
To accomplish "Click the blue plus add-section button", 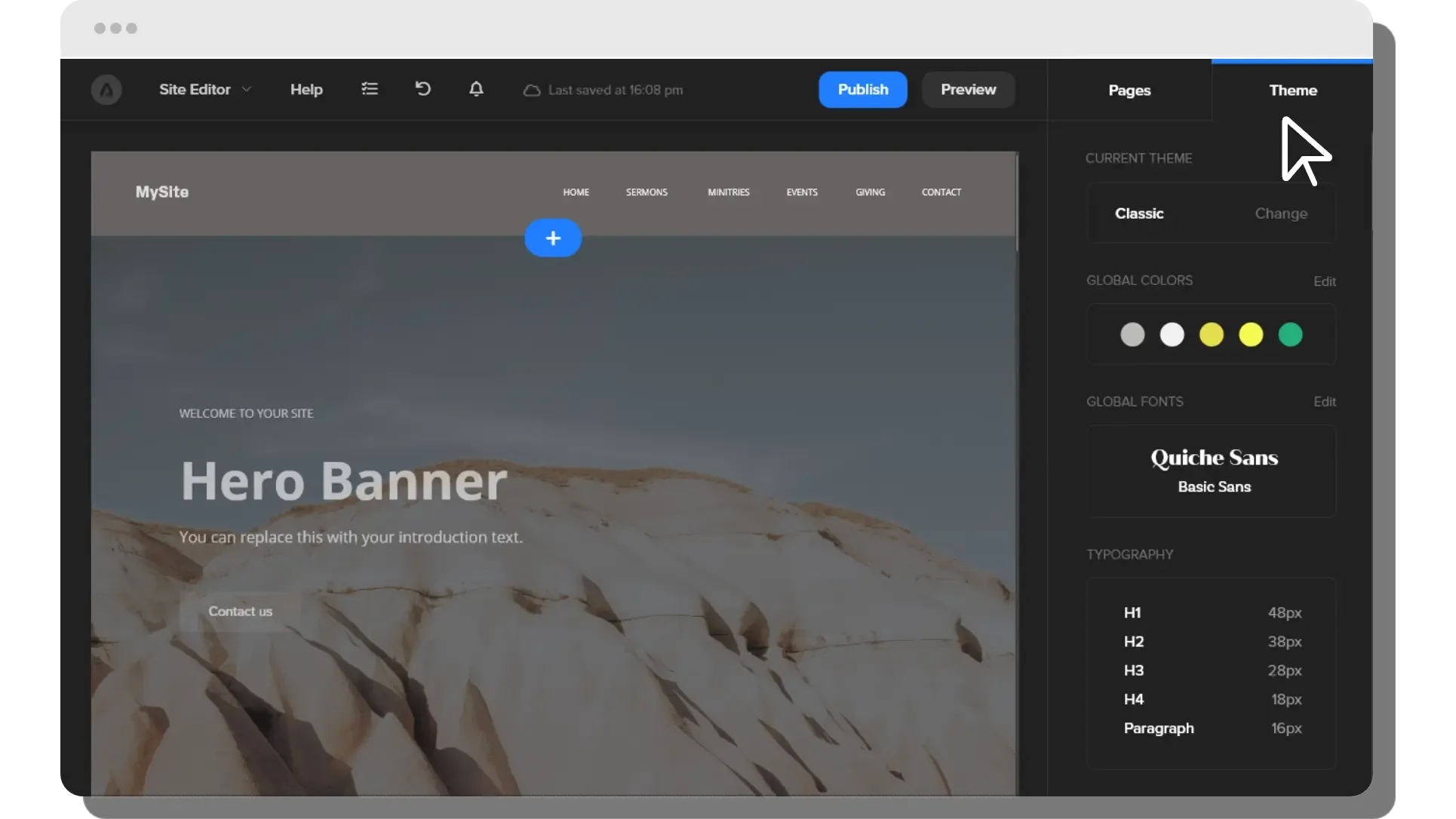I will coord(553,238).
